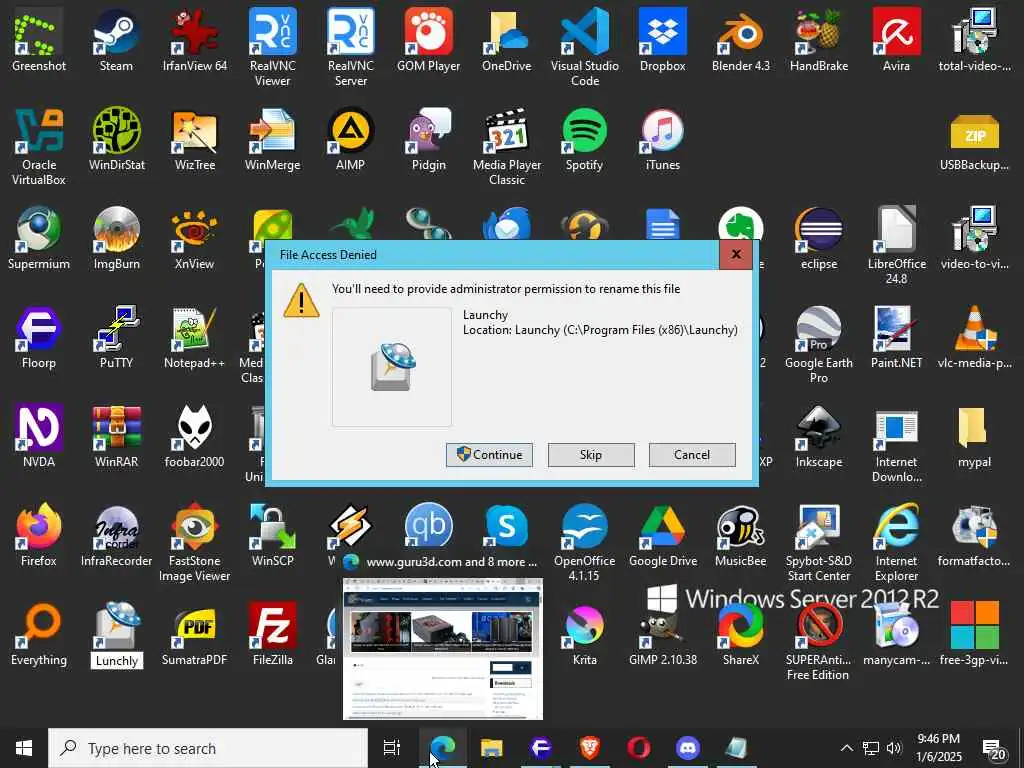The width and height of the screenshot is (1024, 768).
Task: Open WinMerge shortcut
Action: [272, 138]
